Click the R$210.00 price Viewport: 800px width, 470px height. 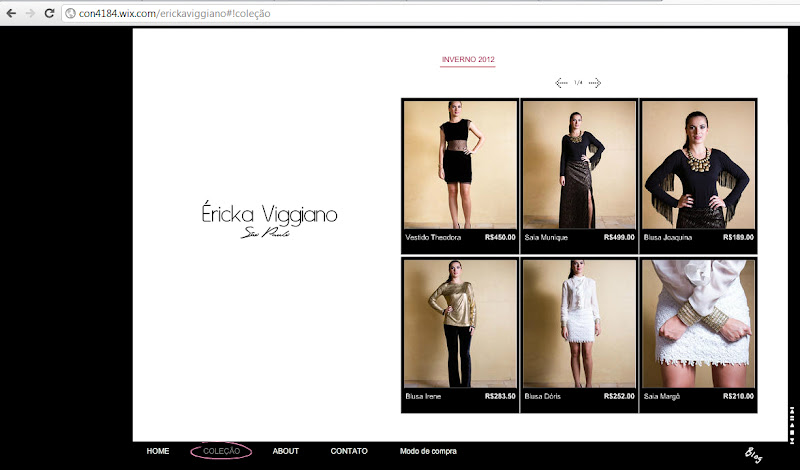(x=738, y=396)
